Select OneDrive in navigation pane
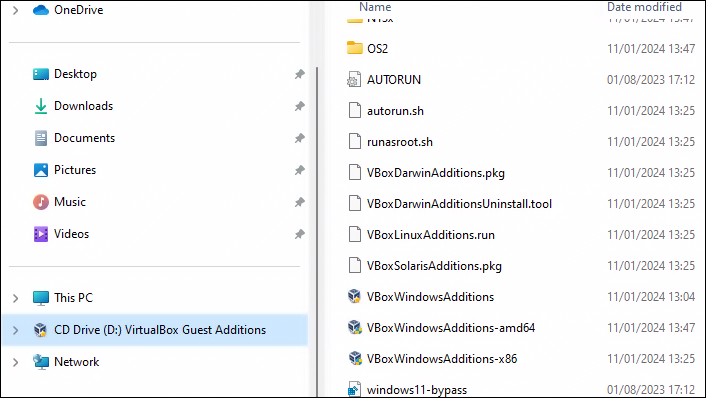Viewport: 706px width, 398px height. [x=79, y=10]
